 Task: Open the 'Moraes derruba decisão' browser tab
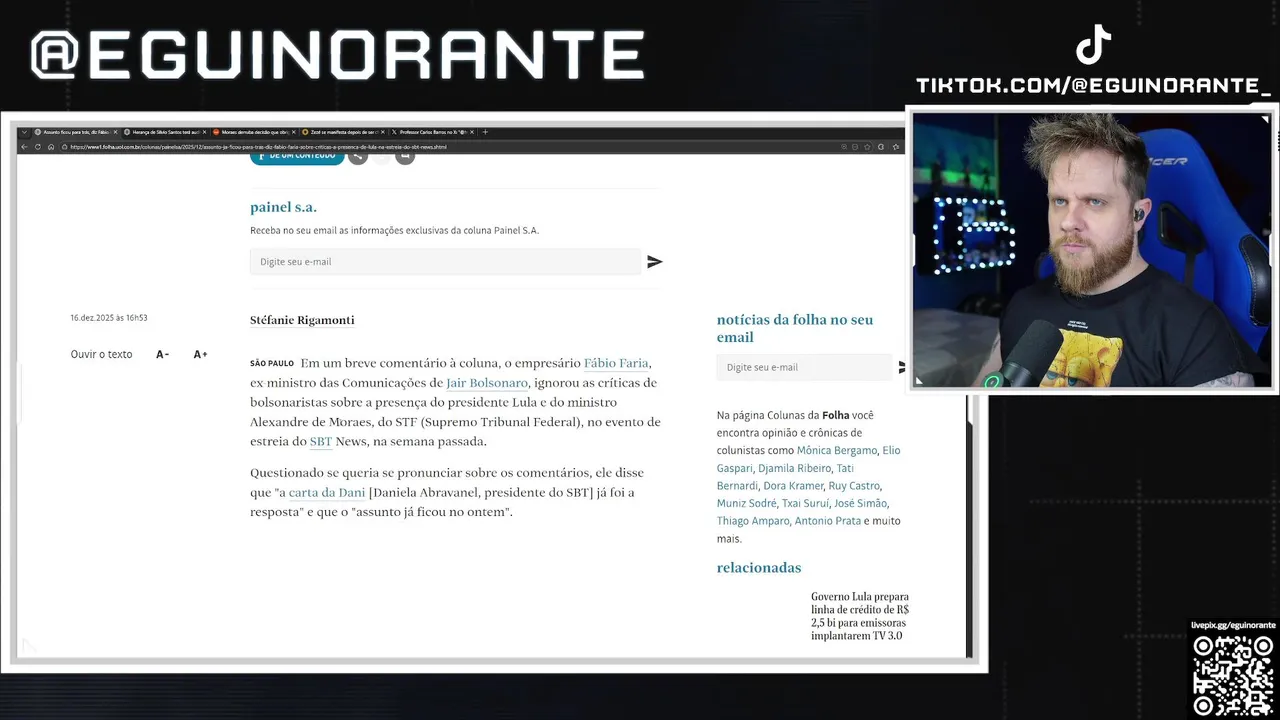254,132
